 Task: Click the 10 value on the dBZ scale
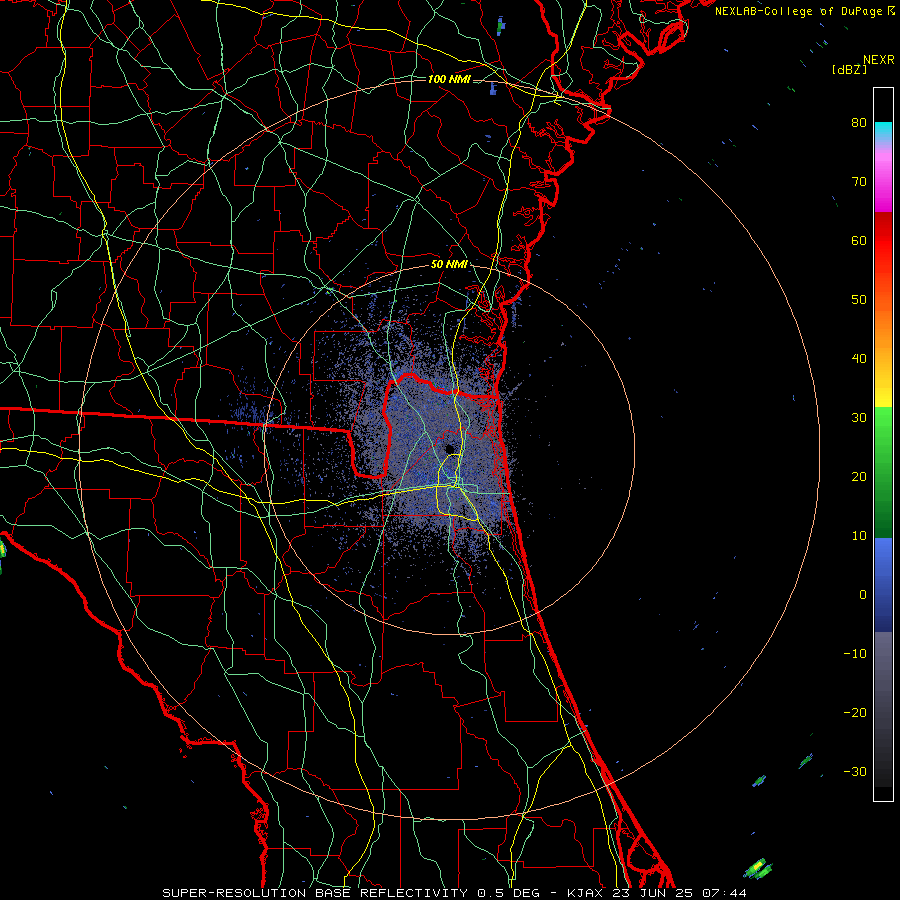[x=859, y=536]
